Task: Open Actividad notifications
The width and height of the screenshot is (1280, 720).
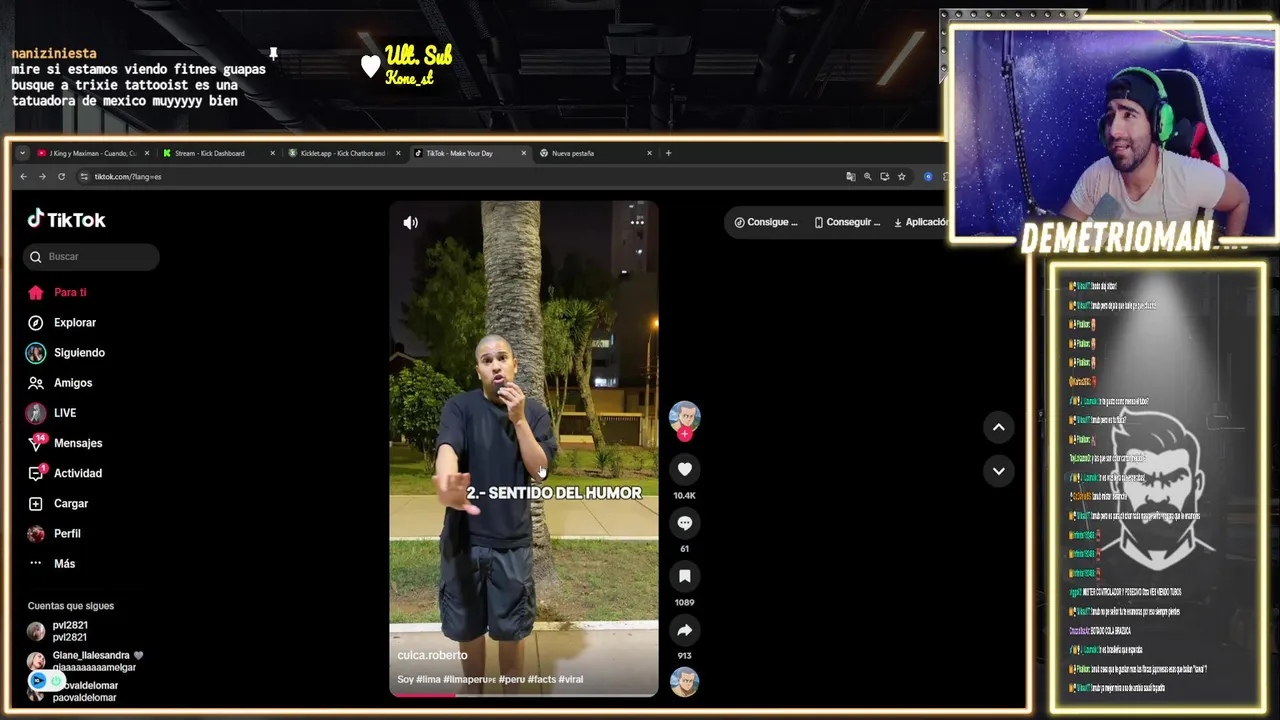Action: (78, 473)
